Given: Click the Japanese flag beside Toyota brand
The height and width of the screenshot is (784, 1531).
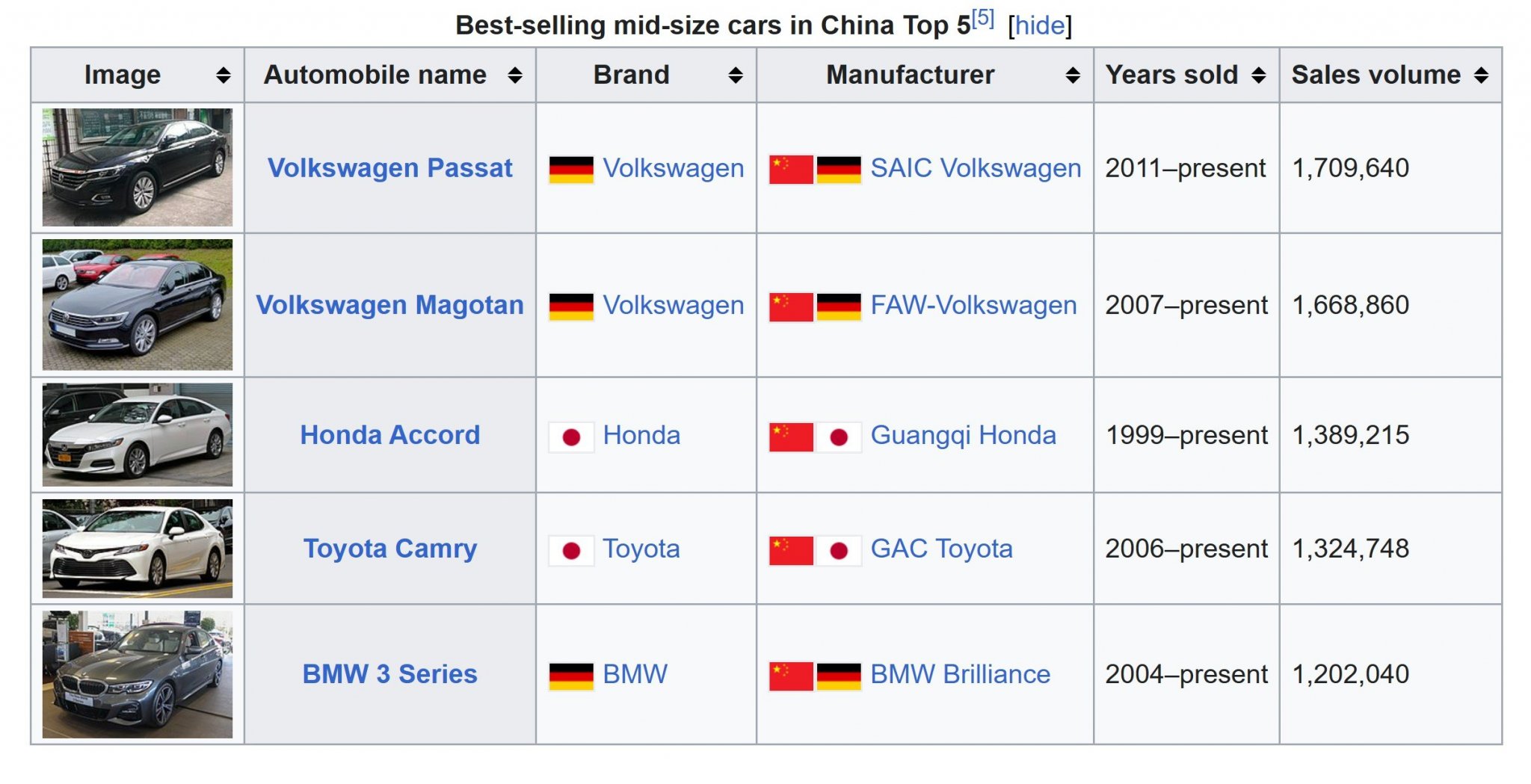Looking at the screenshot, I should click(572, 548).
